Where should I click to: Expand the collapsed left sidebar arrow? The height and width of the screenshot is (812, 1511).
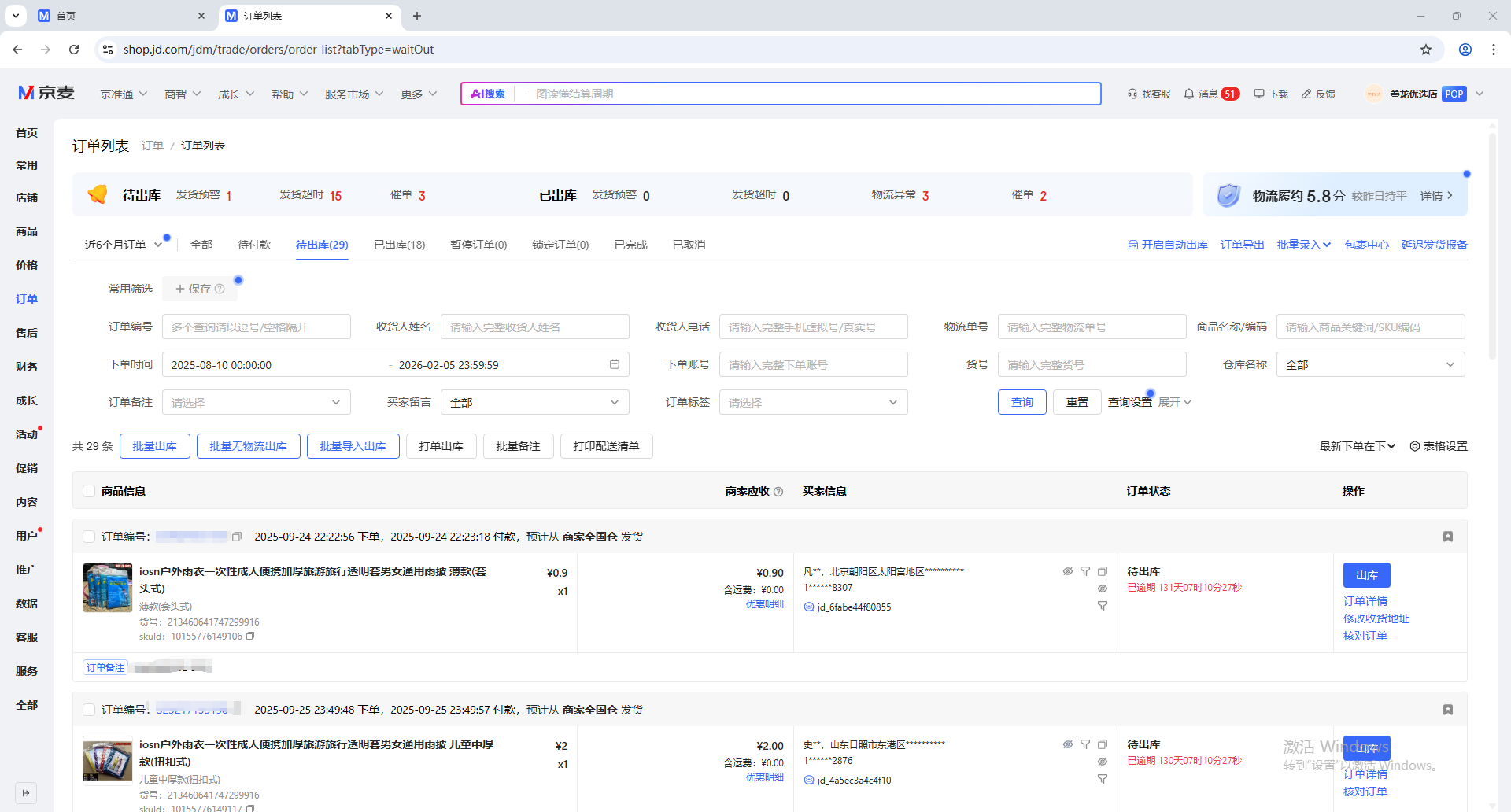click(26, 792)
